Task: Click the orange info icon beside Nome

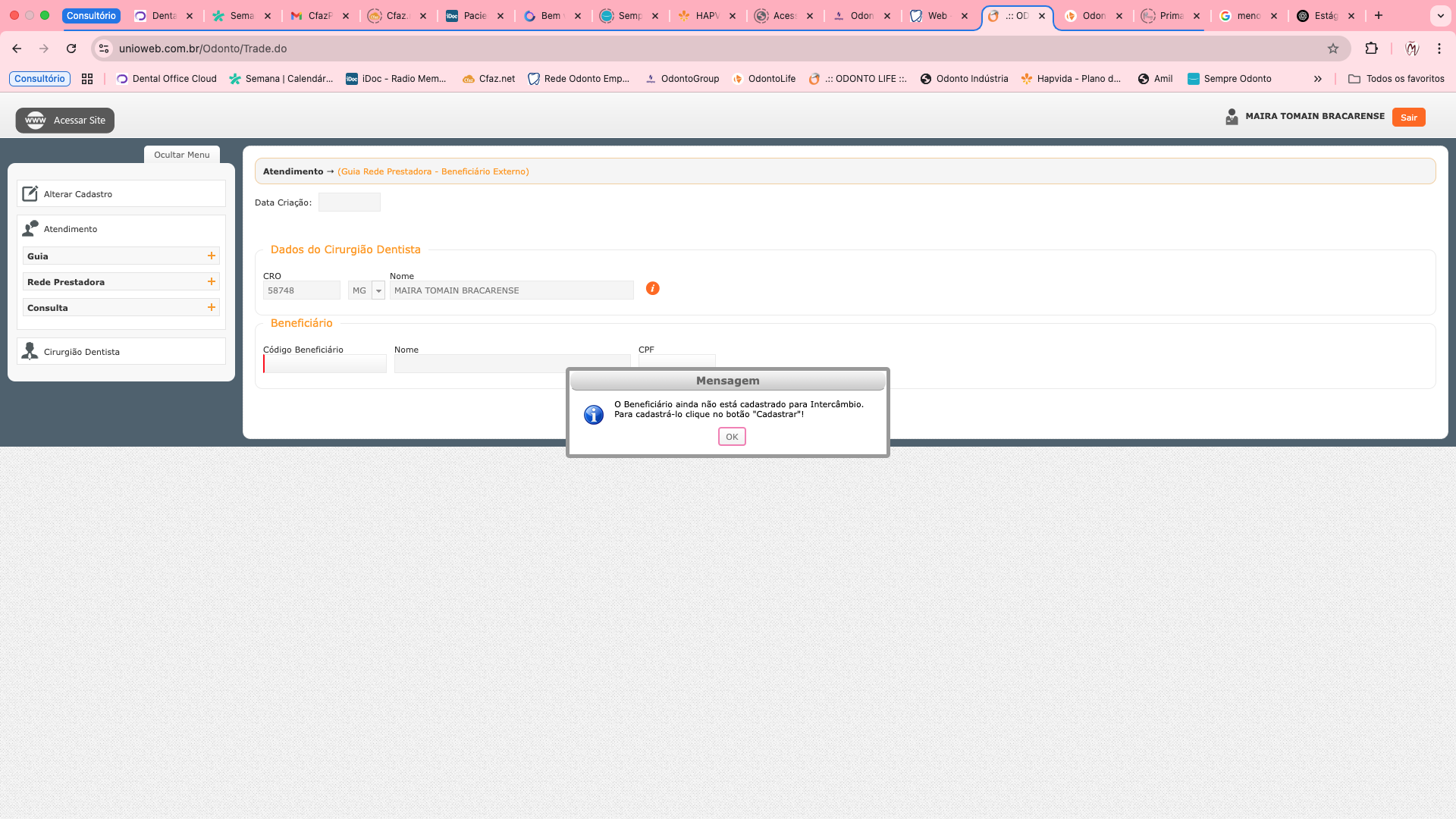Action: (652, 288)
